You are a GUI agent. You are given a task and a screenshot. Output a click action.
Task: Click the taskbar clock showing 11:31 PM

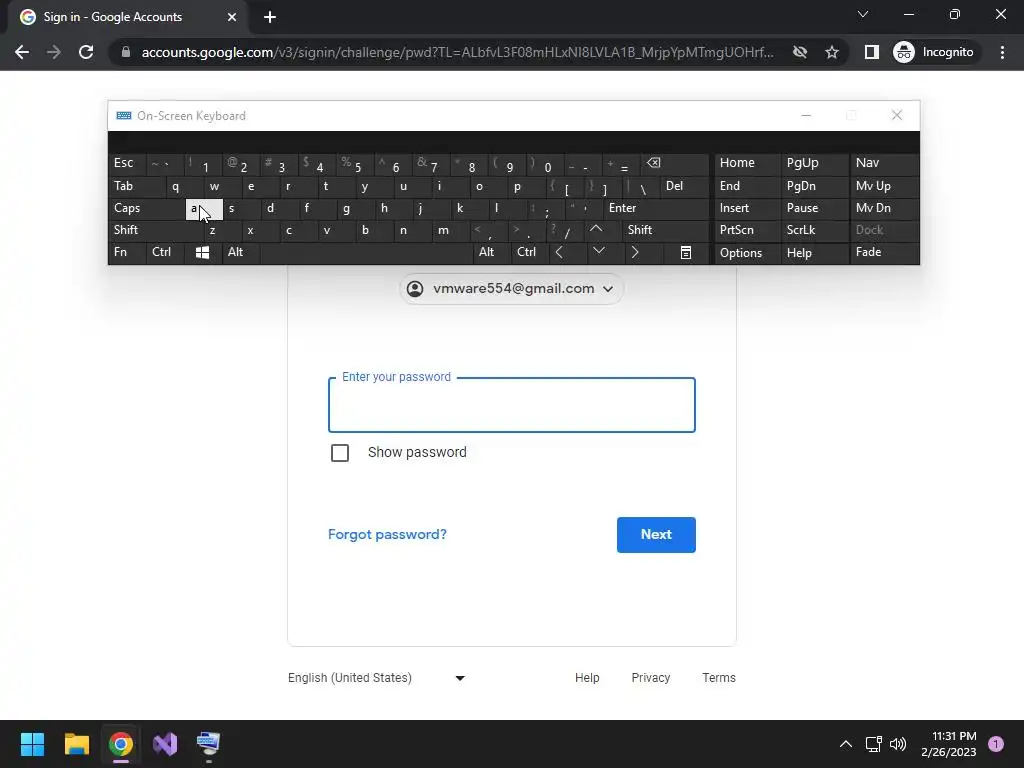tap(948, 744)
